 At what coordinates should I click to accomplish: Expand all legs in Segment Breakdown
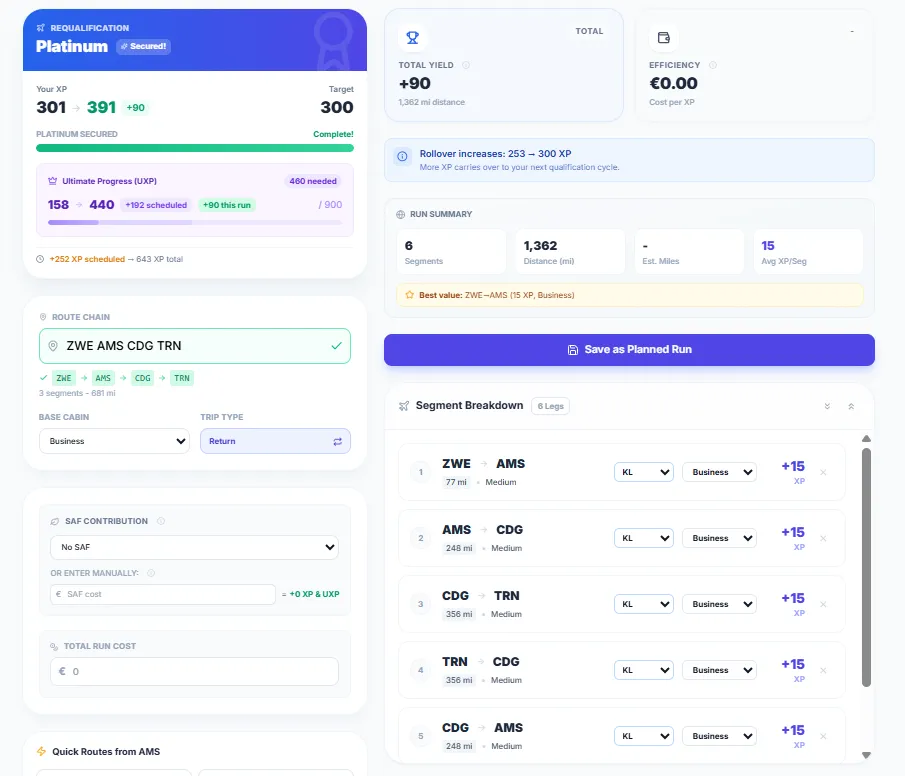pos(827,406)
